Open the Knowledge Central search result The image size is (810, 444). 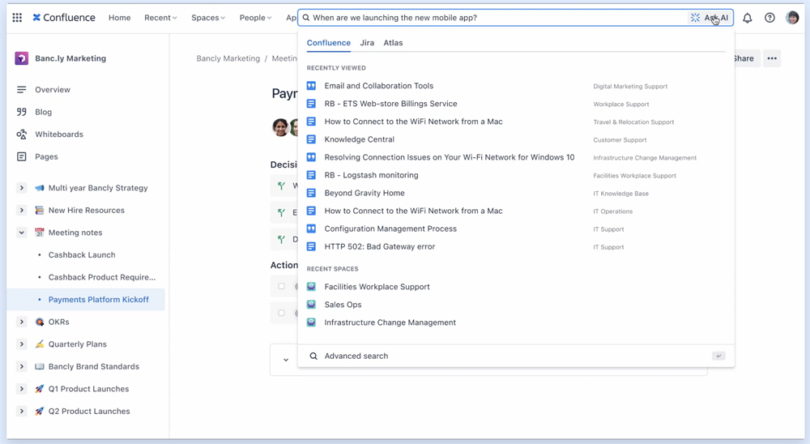tap(359, 140)
